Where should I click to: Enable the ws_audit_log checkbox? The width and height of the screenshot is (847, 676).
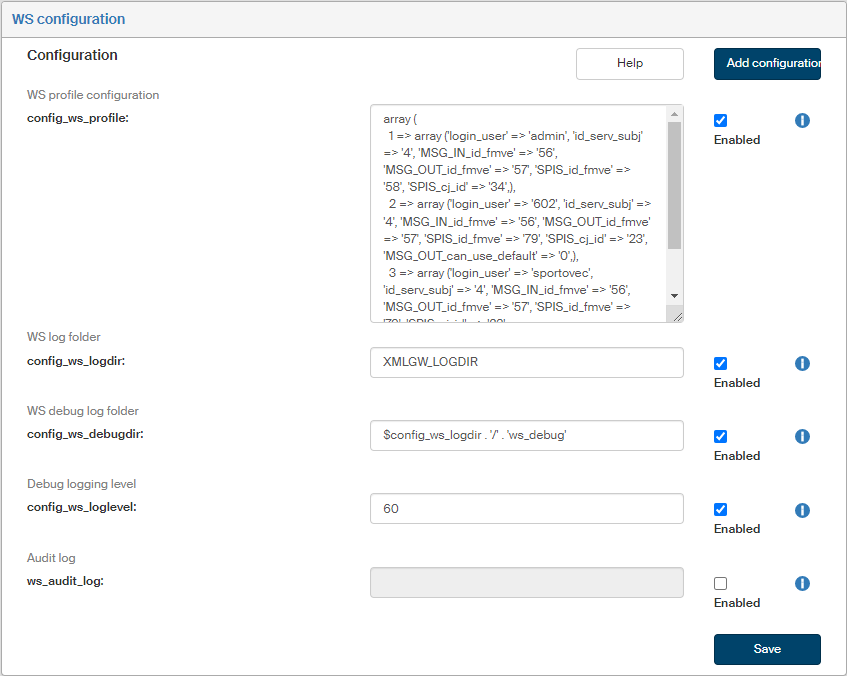721,584
